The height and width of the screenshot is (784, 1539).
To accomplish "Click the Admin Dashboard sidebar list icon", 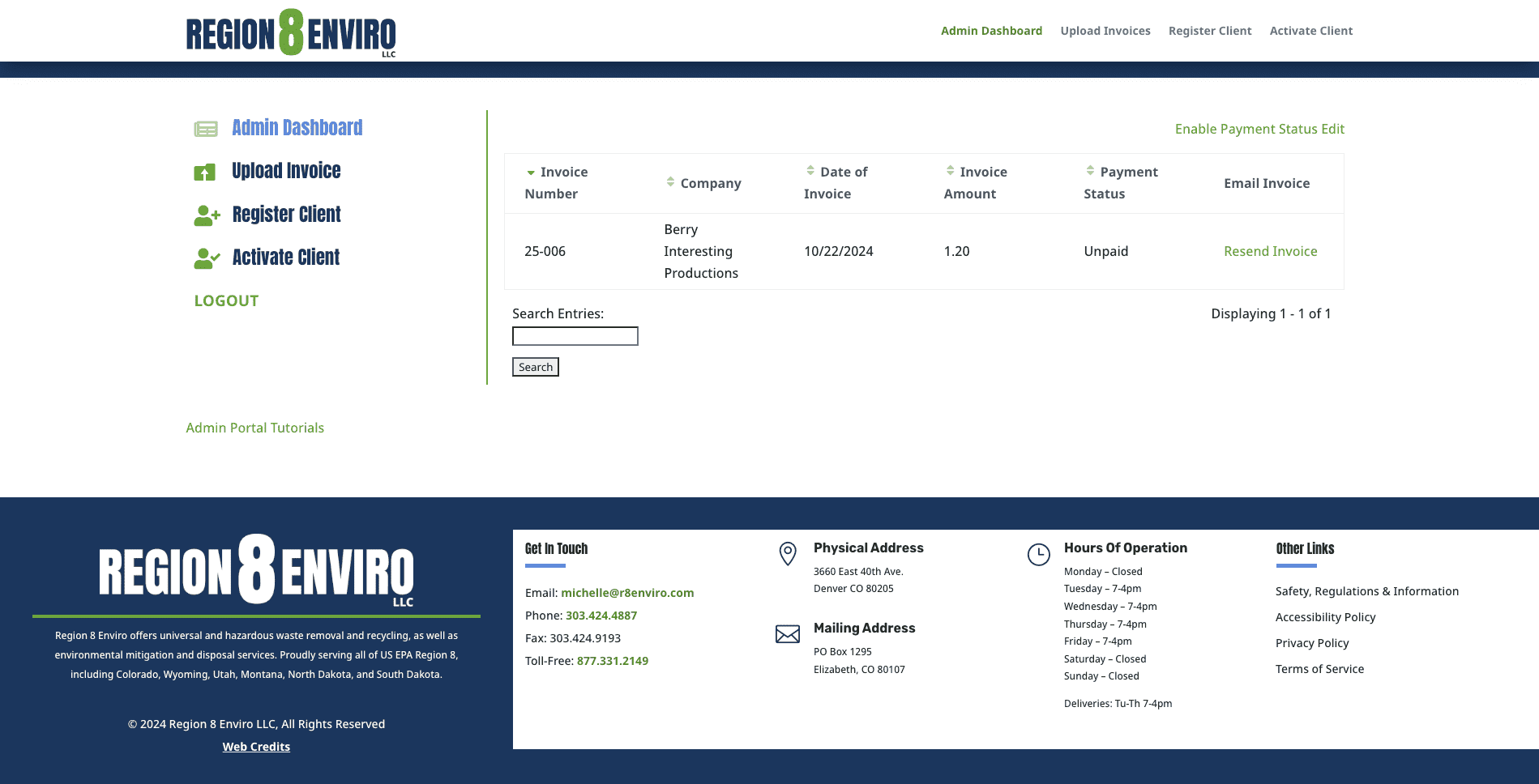I will (x=206, y=129).
